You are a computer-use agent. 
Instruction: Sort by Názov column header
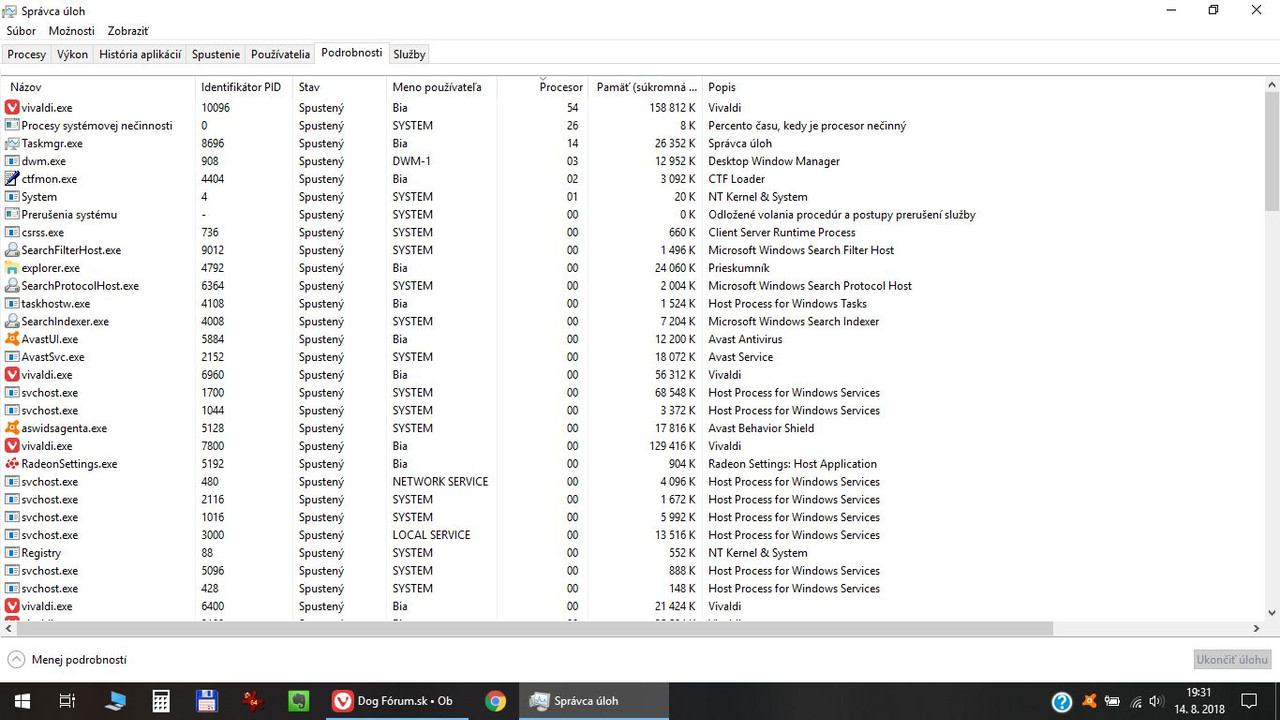[25, 87]
